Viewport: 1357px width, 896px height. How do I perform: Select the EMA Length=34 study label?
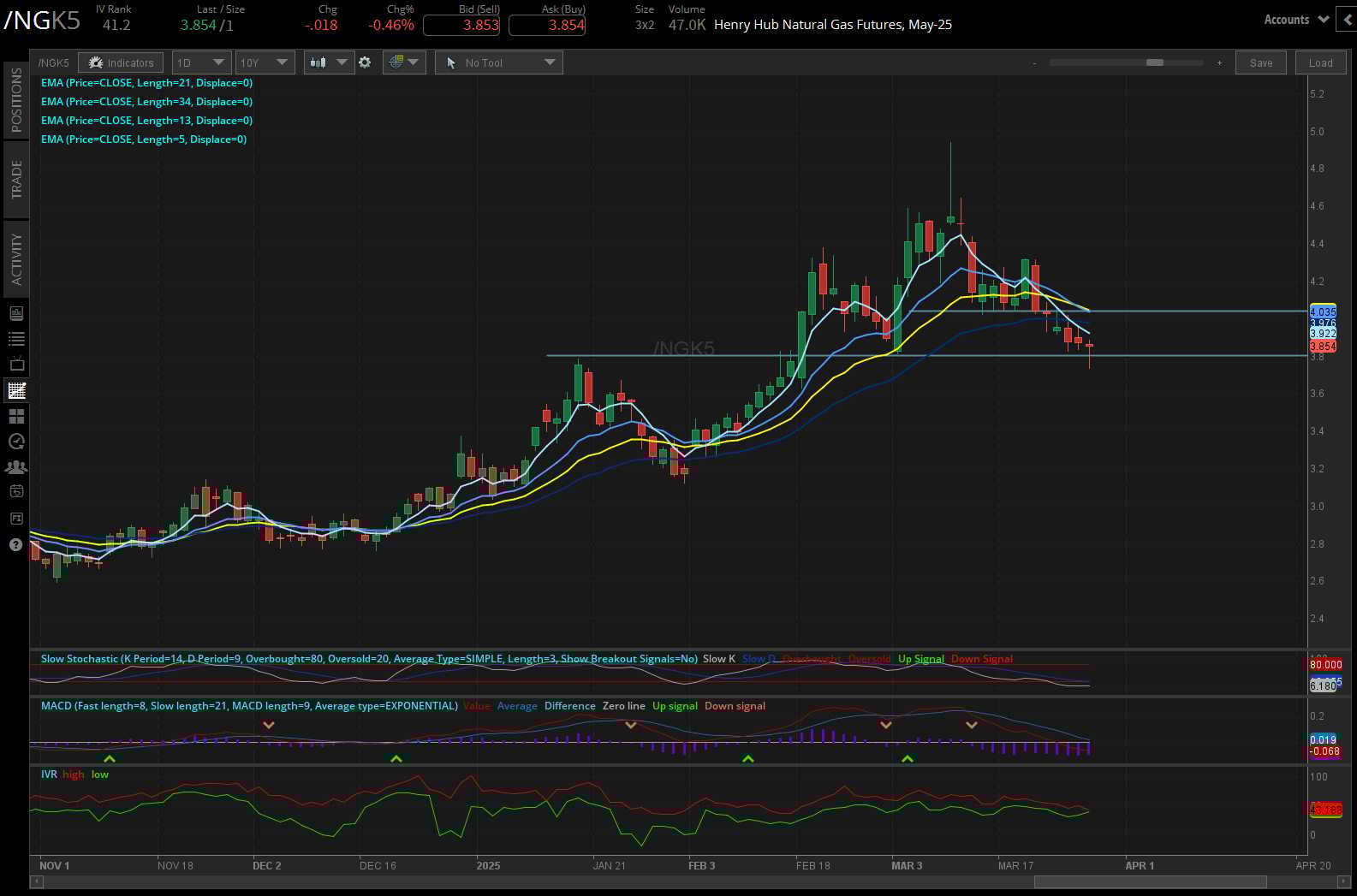[146, 102]
